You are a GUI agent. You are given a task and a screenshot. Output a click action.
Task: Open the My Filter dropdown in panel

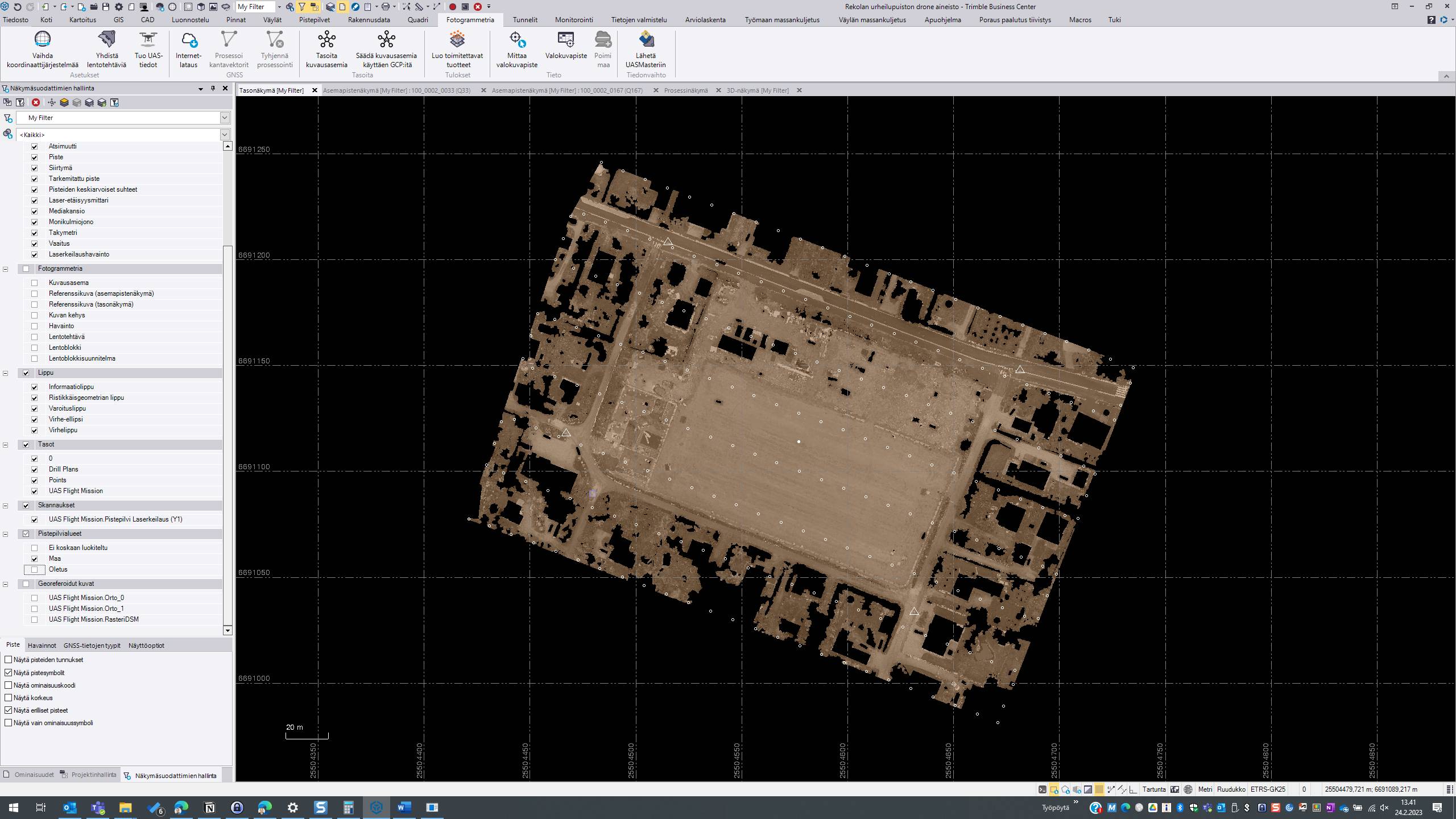[x=225, y=118]
